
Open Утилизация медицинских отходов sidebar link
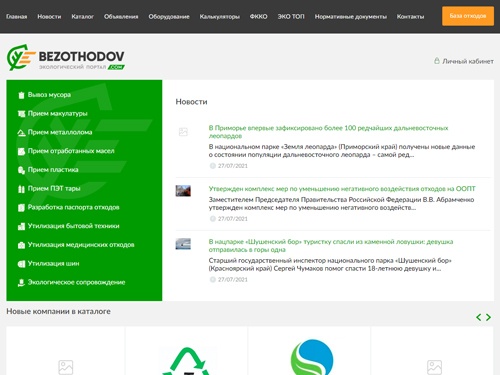point(81,245)
